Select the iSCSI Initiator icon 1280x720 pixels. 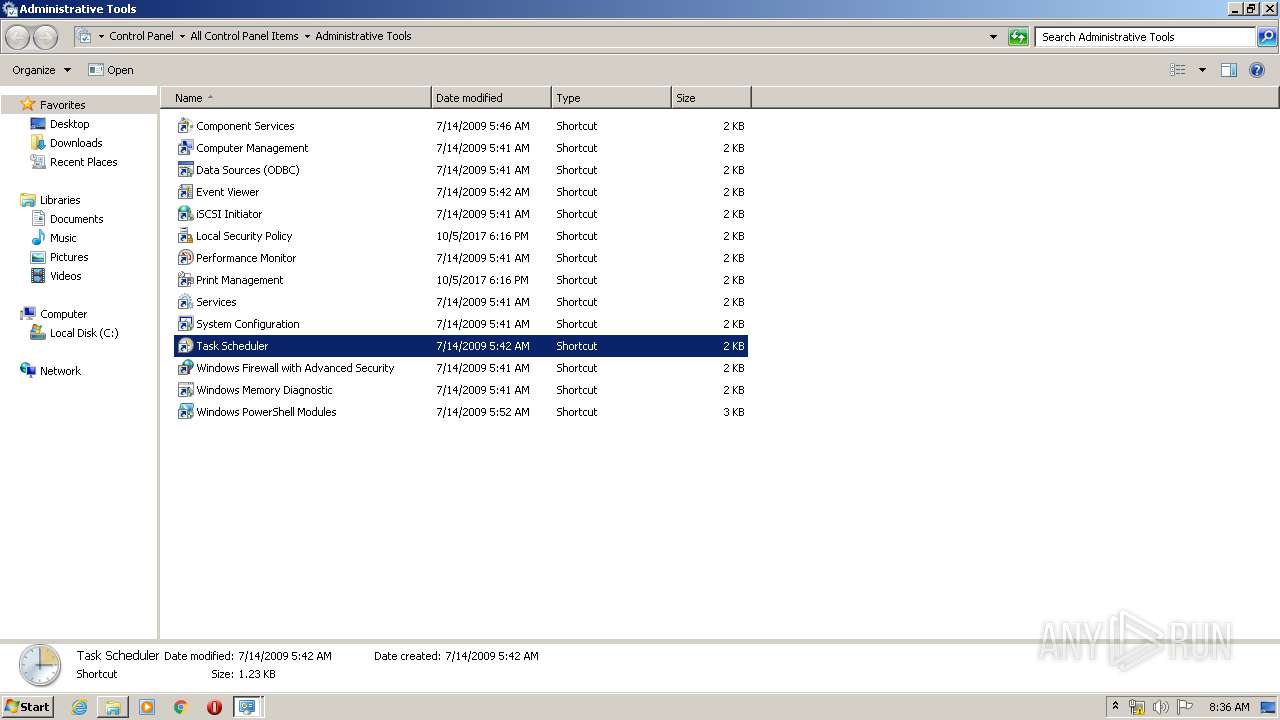tap(185, 214)
